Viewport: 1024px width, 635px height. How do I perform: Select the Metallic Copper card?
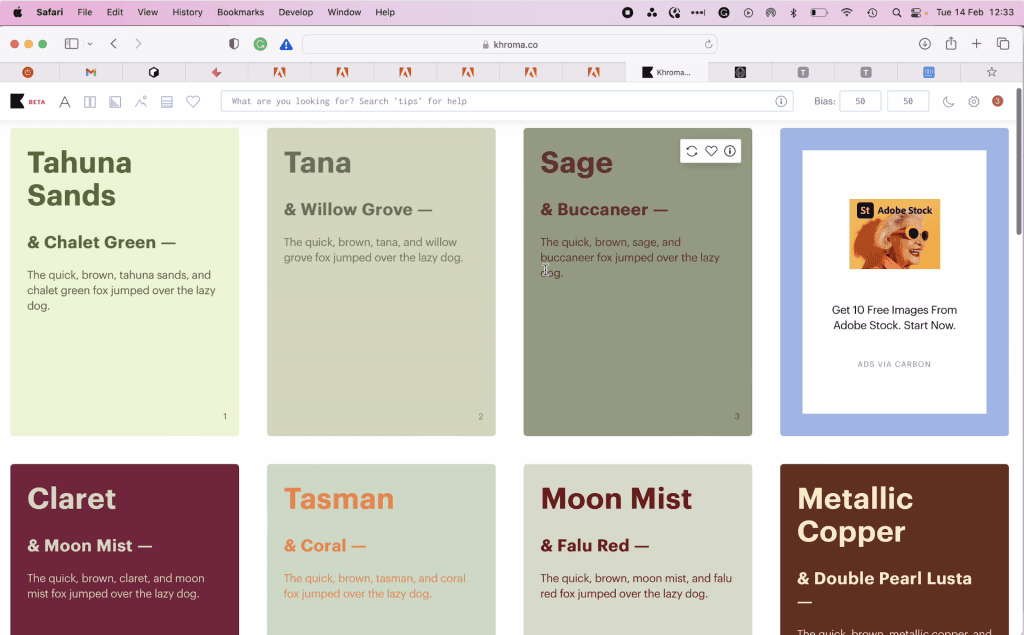(x=895, y=549)
